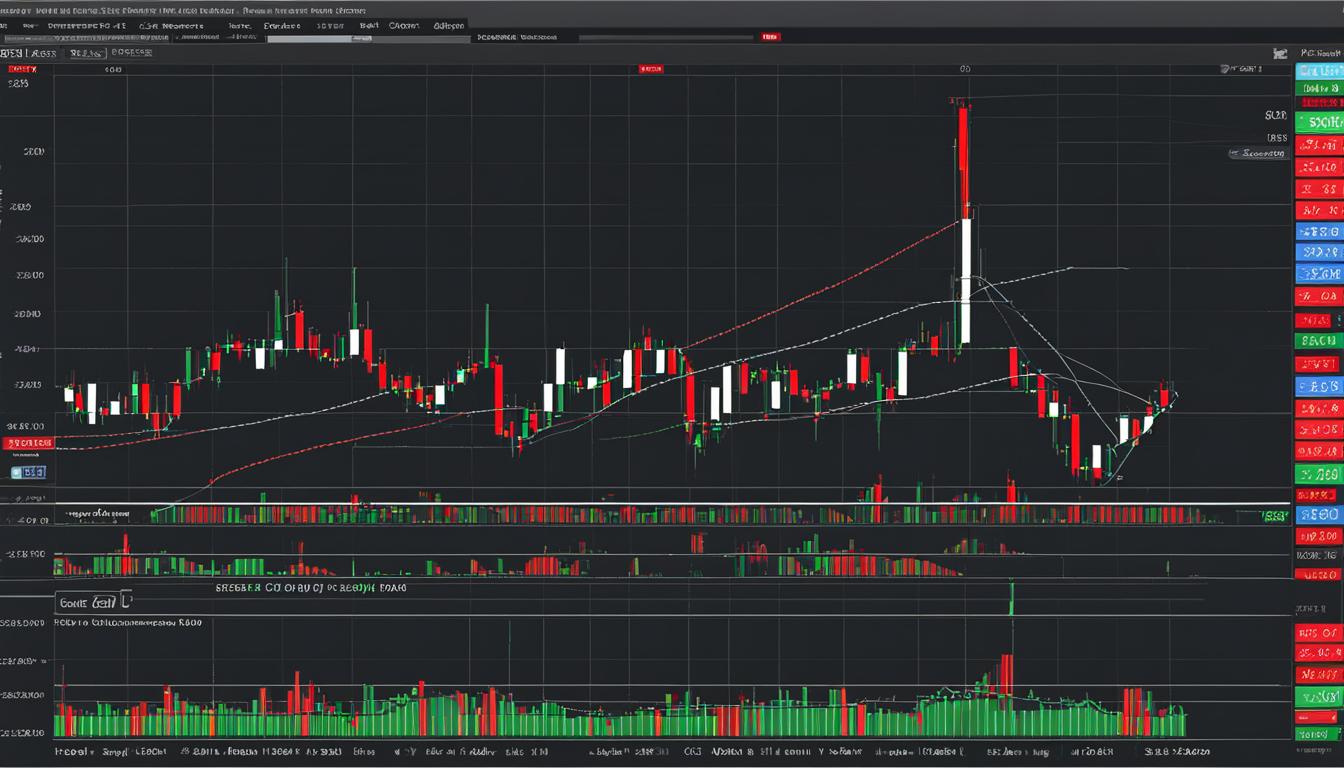Toggle the boxed price label below the bid tag
The image size is (1344, 768).
pyautogui.click(x=28, y=471)
